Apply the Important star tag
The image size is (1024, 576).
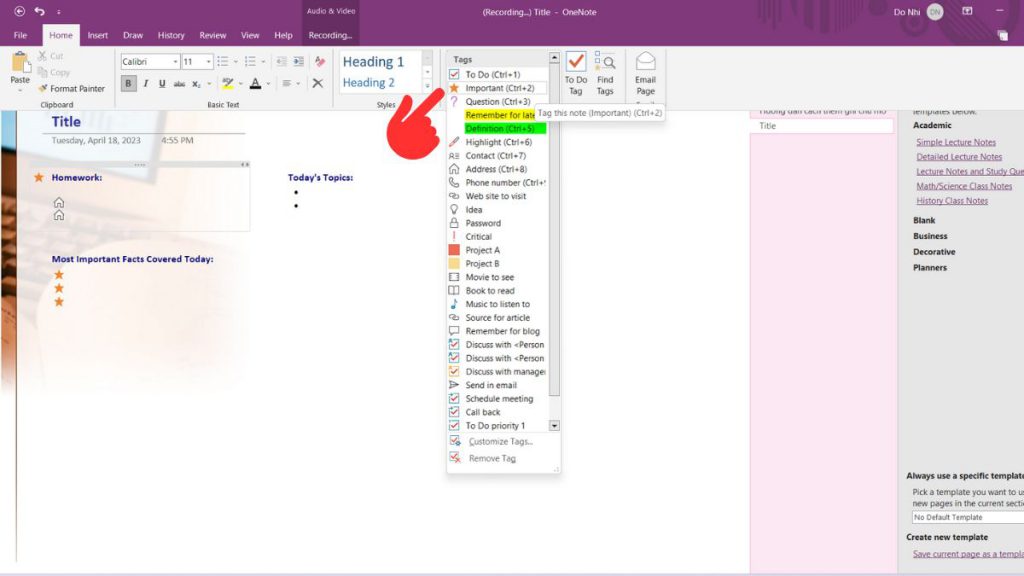click(499, 88)
